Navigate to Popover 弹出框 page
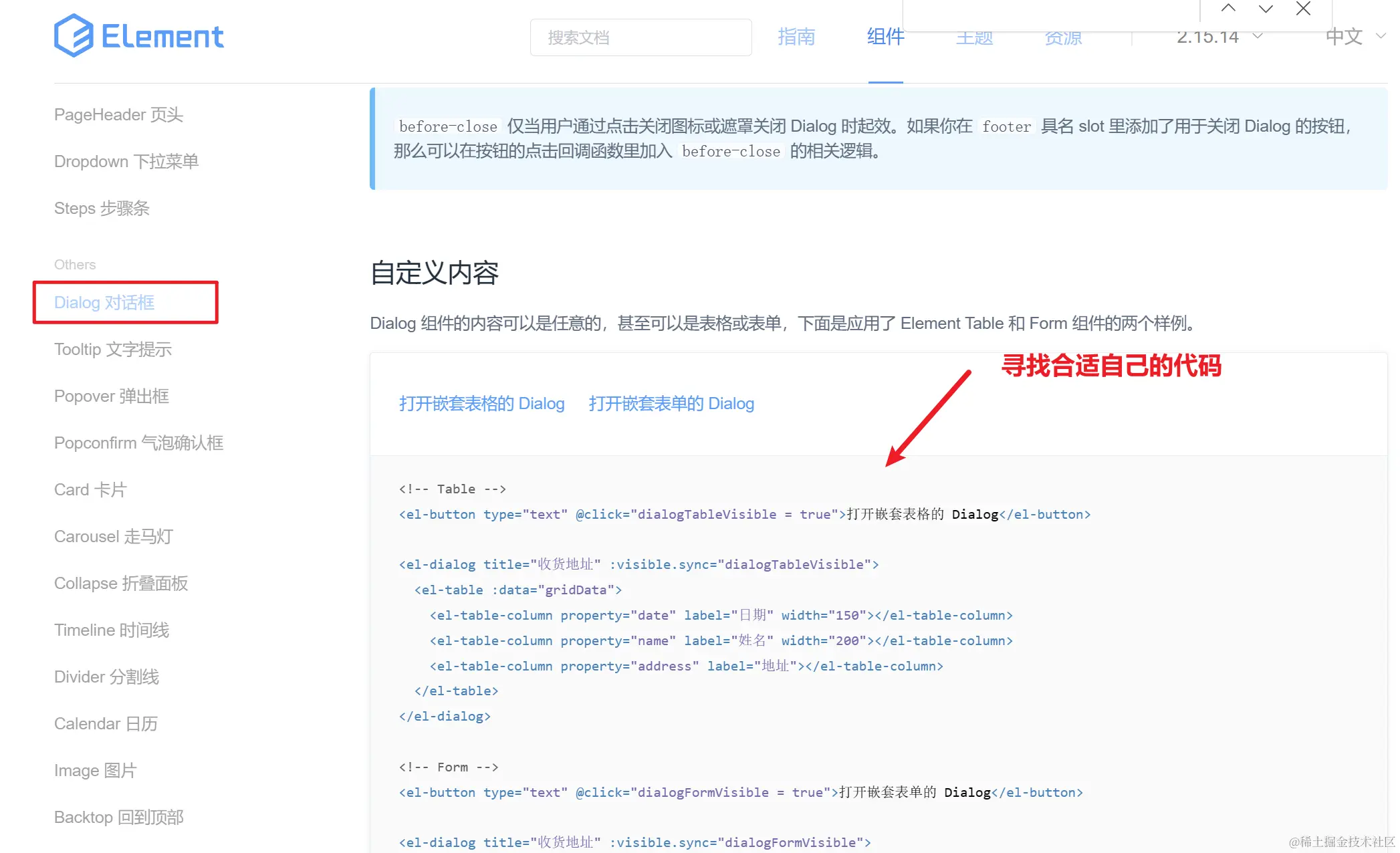Viewport: 1400px width, 853px height. point(112,396)
